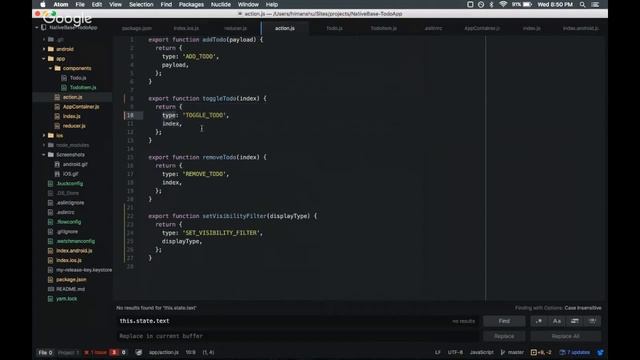The height and width of the screenshot is (360, 640).
Task: Click the File 0 diagnostics status item
Action: (x=45, y=352)
